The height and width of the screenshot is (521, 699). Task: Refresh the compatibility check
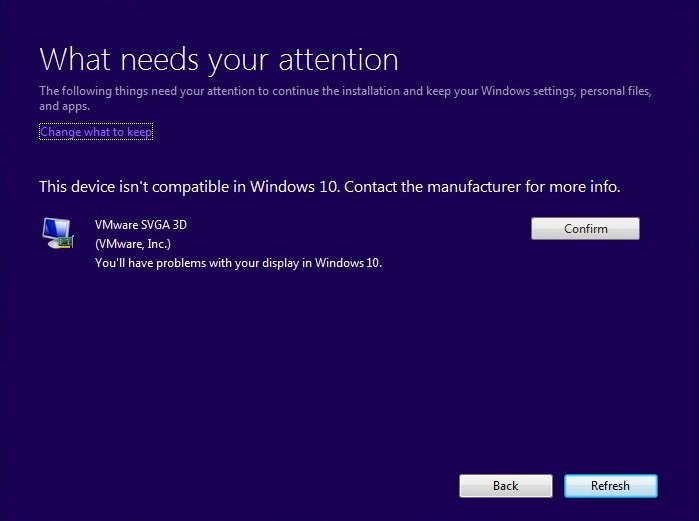[x=610, y=486]
